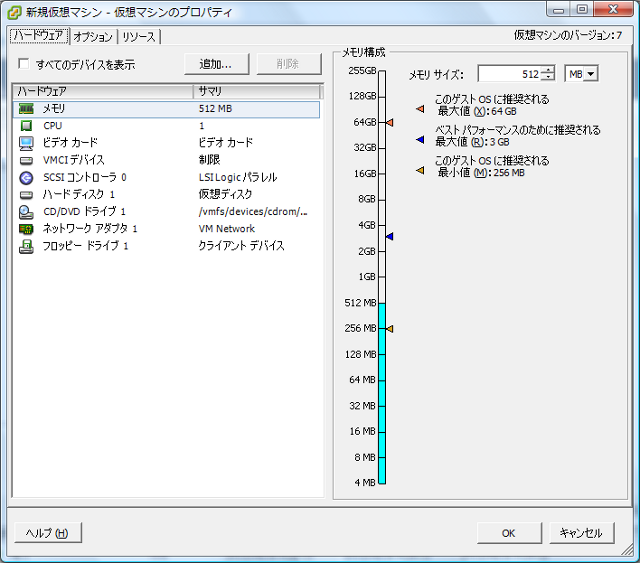Viewport: 640px width, 563px height.
Task: Click the hardware (ハードウェア) column header
Action: coord(103,91)
